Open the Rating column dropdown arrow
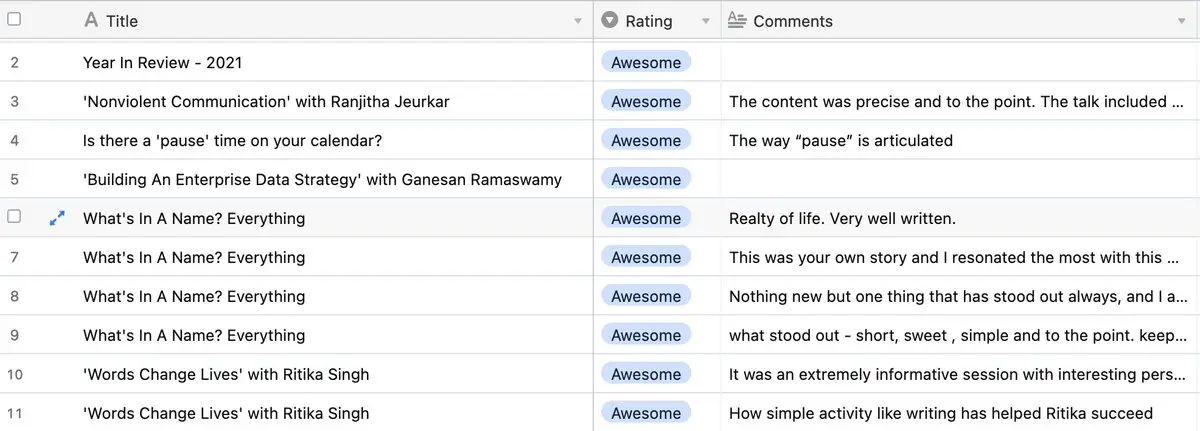 (705, 21)
